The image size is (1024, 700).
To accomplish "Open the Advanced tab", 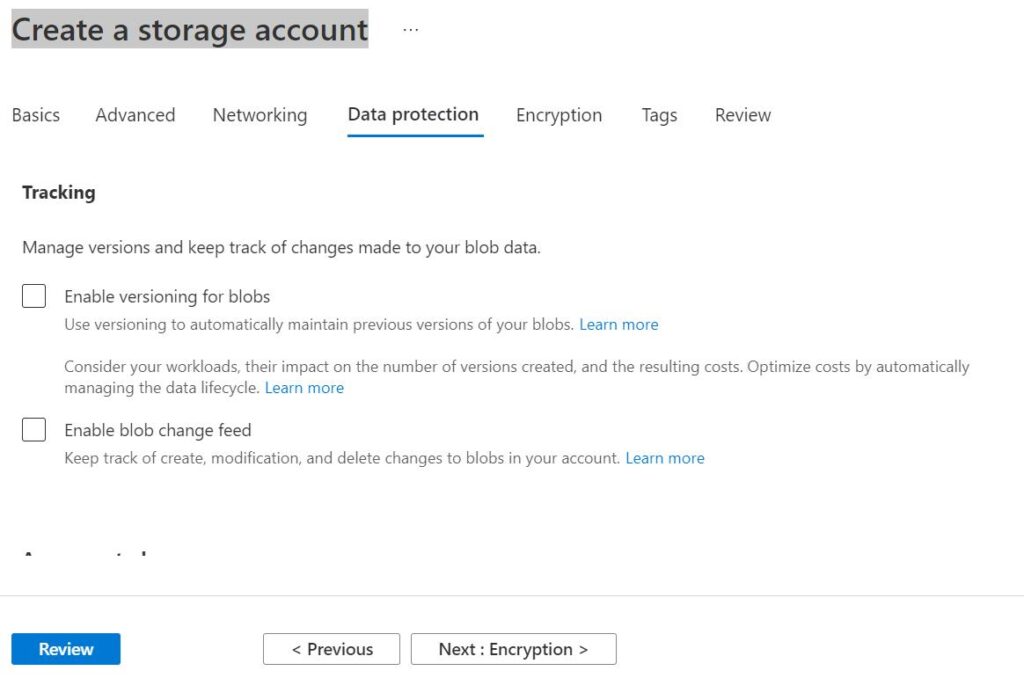I will (x=135, y=115).
